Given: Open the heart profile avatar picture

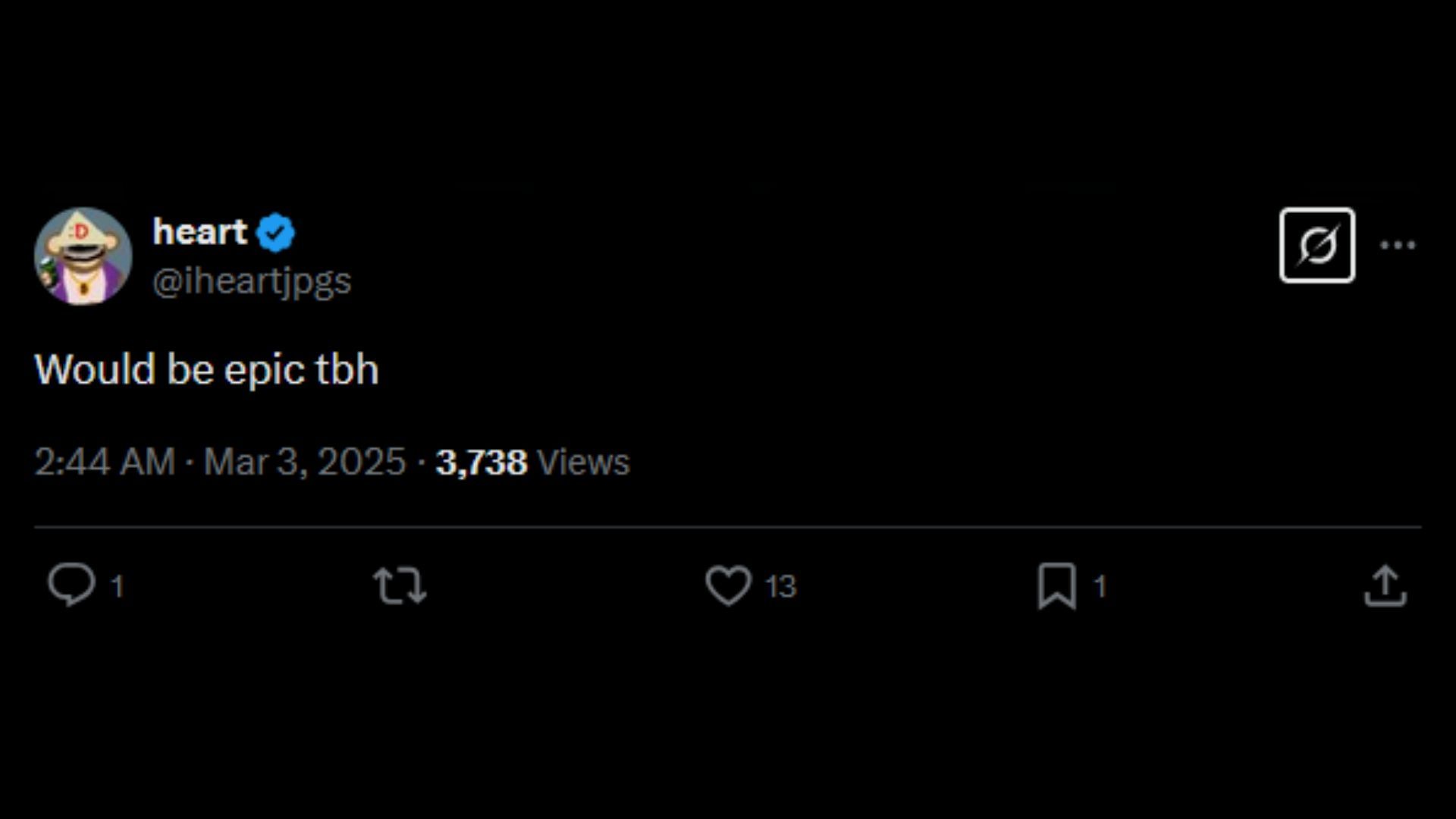Looking at the screenshot, I should pos(83,256).
